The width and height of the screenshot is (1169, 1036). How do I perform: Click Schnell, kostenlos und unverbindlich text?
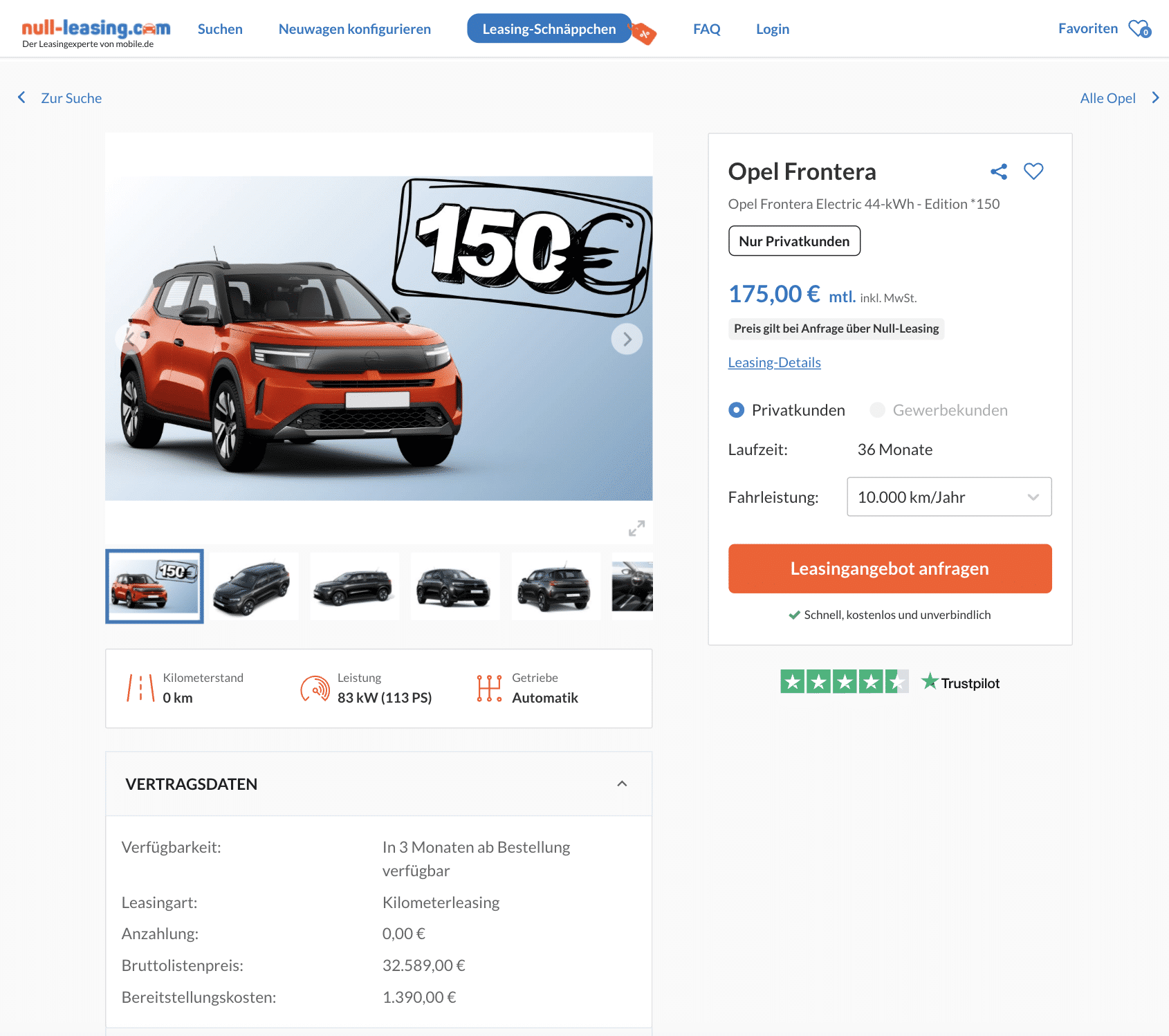pyautogui.click(x=897, y=615)
